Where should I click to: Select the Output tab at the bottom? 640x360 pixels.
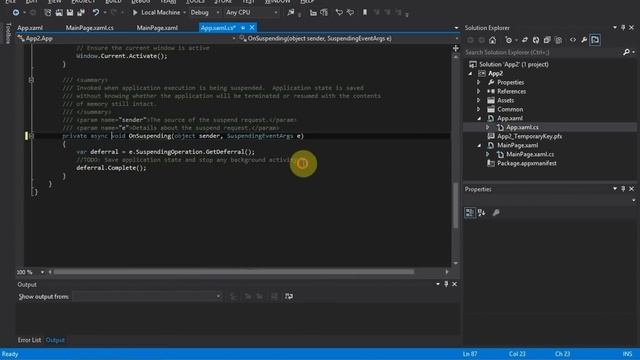point(55,340)
